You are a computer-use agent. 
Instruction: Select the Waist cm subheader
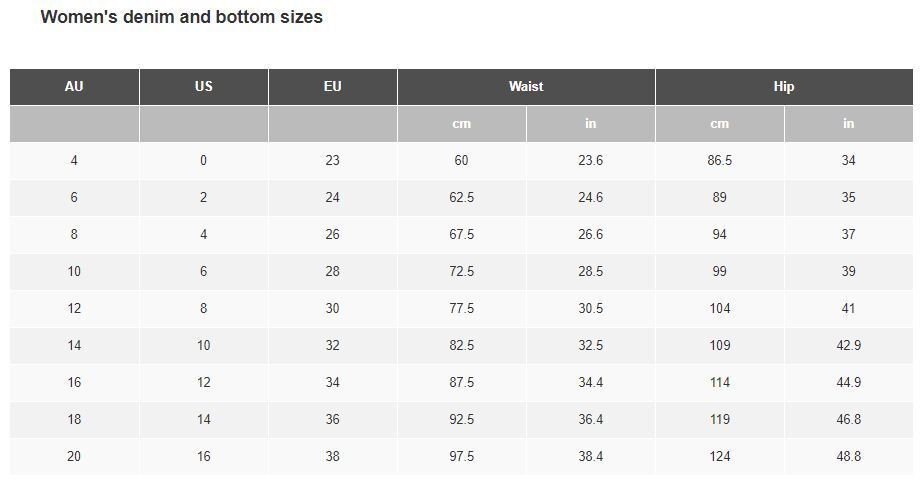pyautogui.click(x=461, y=124)
